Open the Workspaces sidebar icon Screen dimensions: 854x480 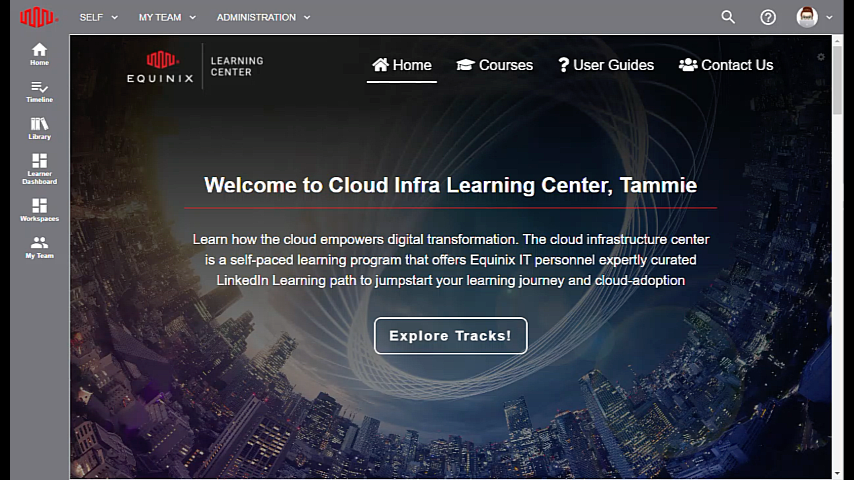(x=39, y=209)
